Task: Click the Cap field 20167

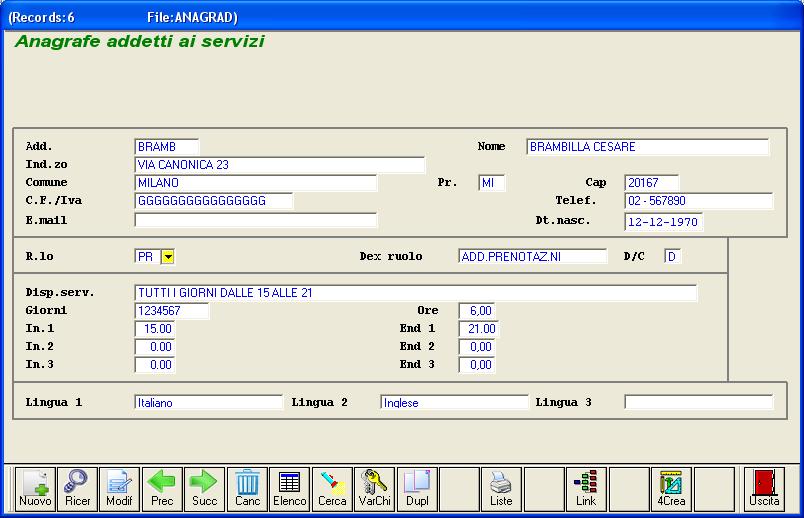Action: click(652, 183)
